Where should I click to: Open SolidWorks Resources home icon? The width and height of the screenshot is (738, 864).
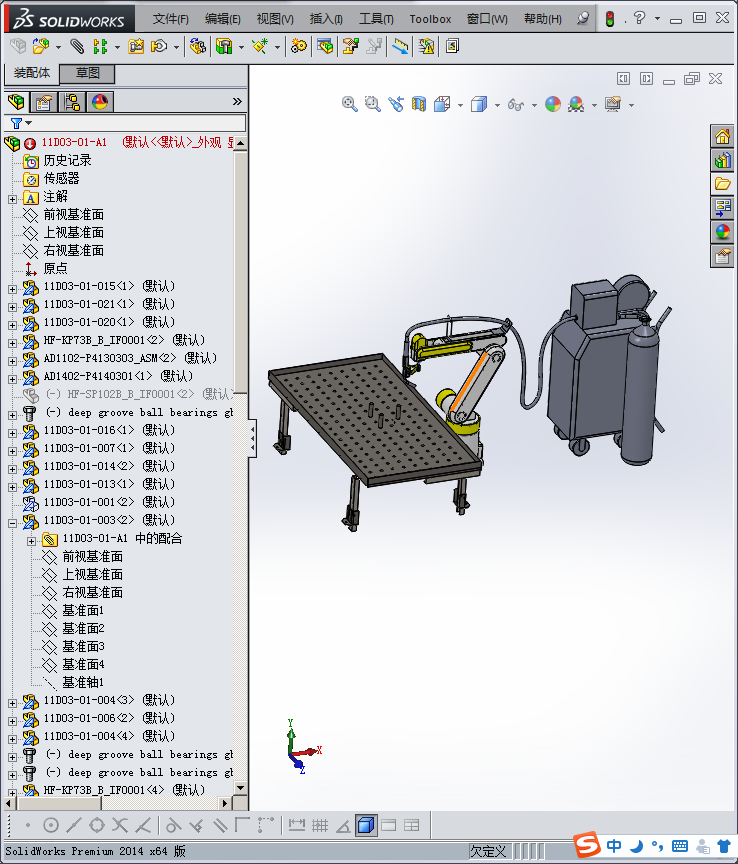722,136
